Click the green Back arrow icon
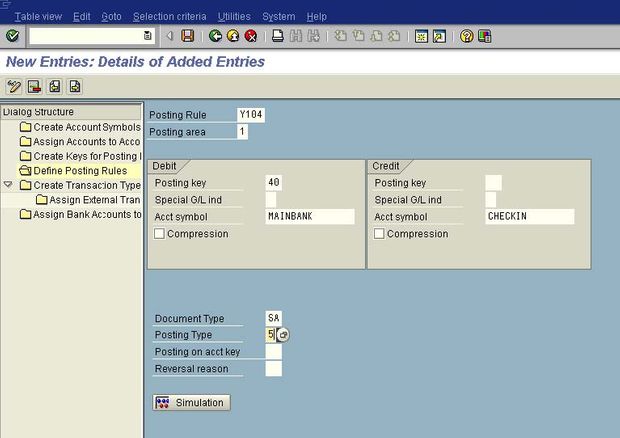The width and height of the screenshot is (620, 438). [215, 36]
